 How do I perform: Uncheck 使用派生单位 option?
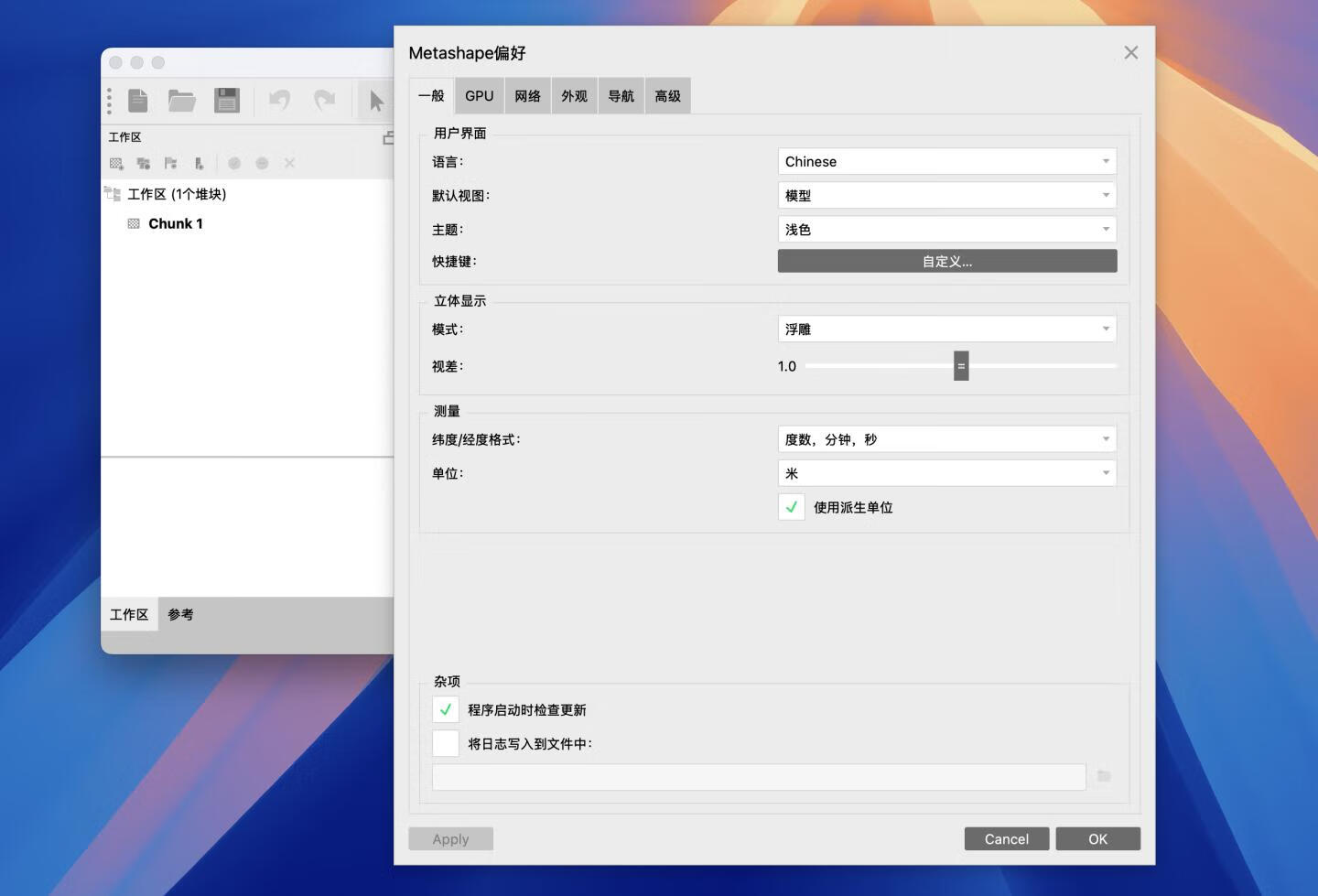coord(791,506)
